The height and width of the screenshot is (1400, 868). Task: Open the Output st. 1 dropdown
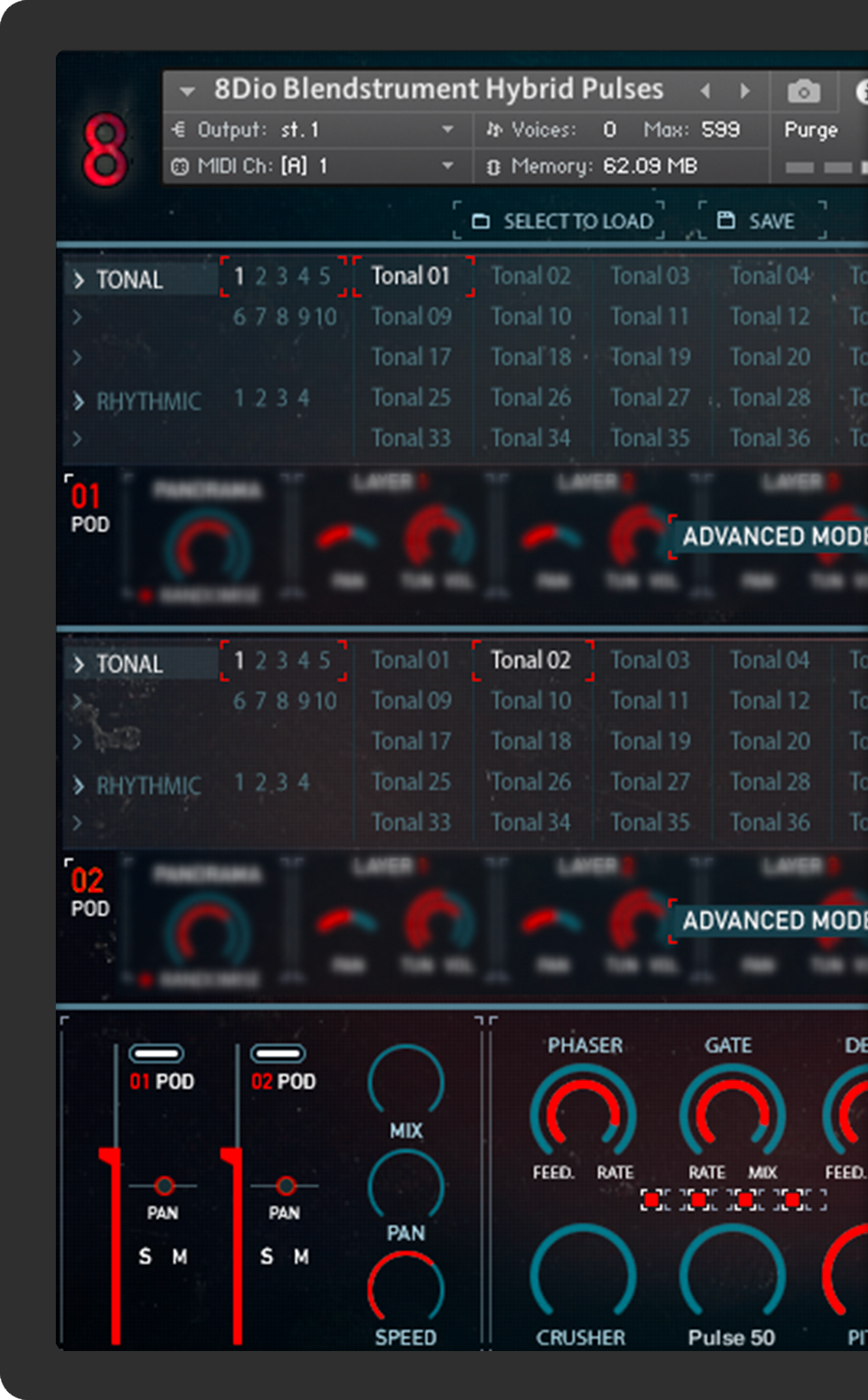click(448, 130)
